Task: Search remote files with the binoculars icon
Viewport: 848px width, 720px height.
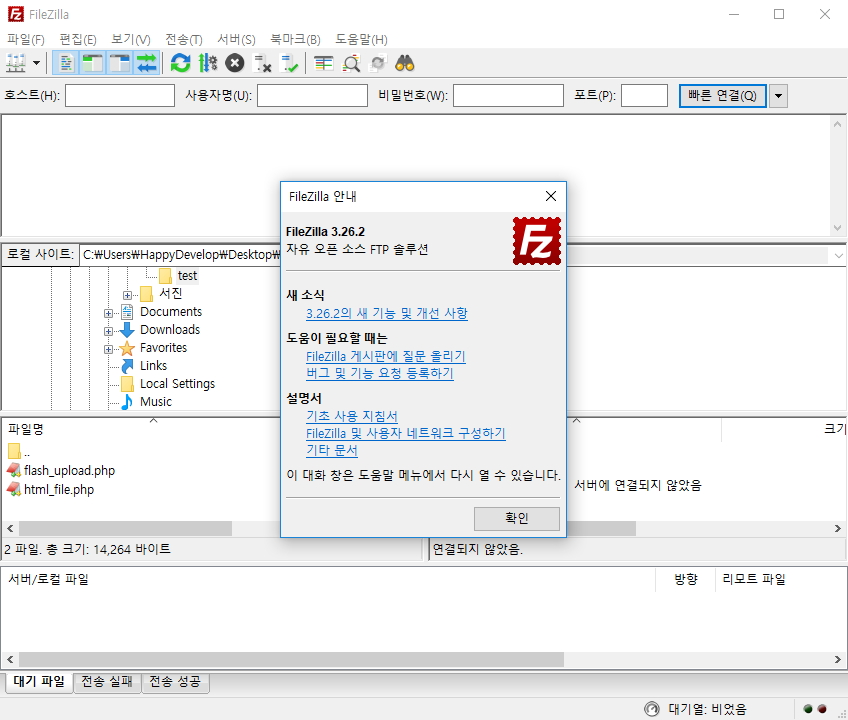Action: (x=405, y=63)
